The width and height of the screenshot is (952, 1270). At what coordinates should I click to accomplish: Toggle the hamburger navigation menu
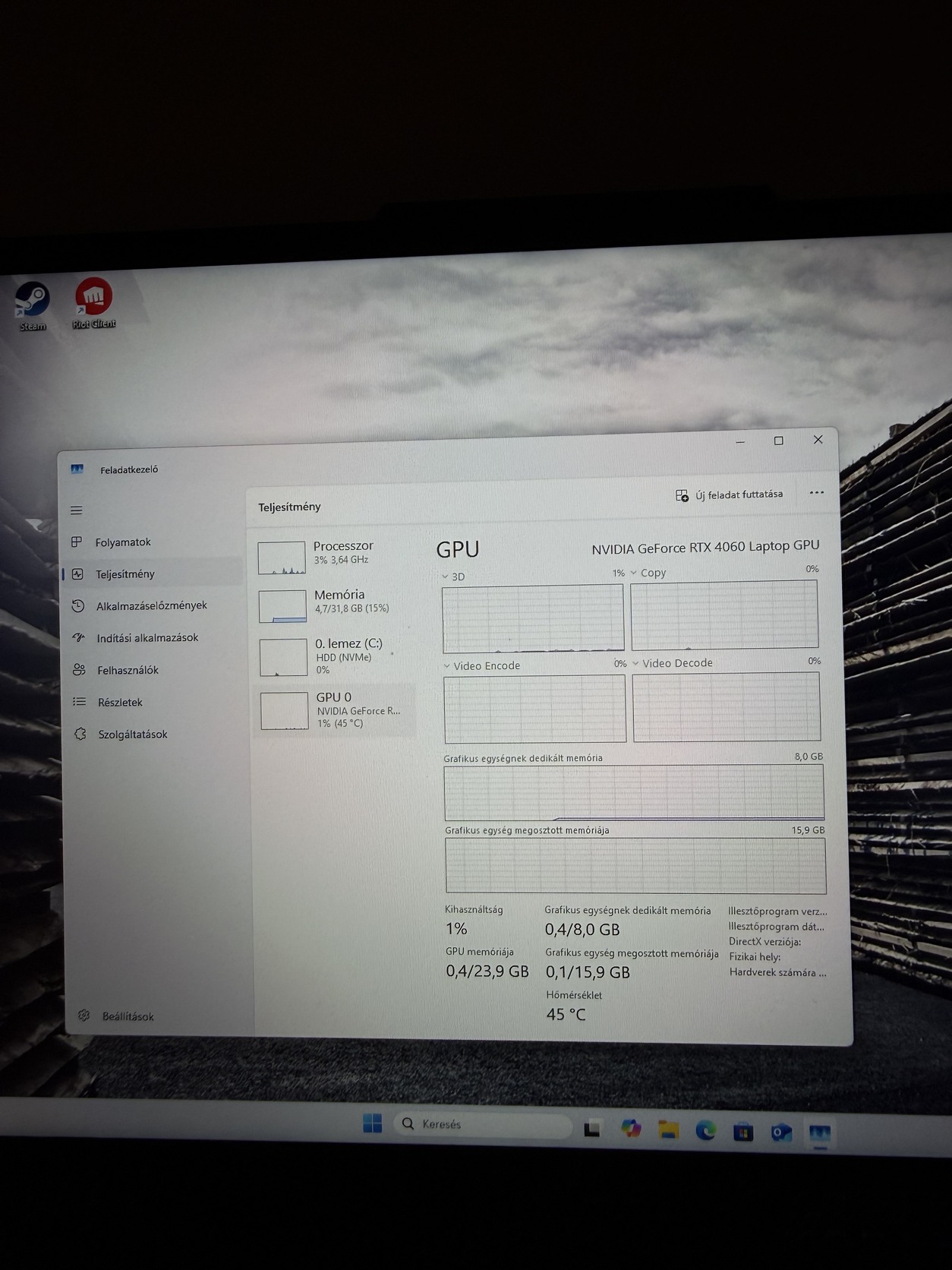76,510
